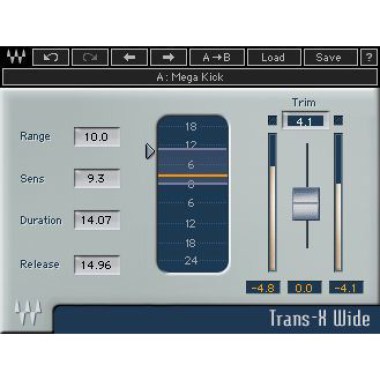
Task: Click the Waves logo at bottom left
Action: tap(28, 313)
